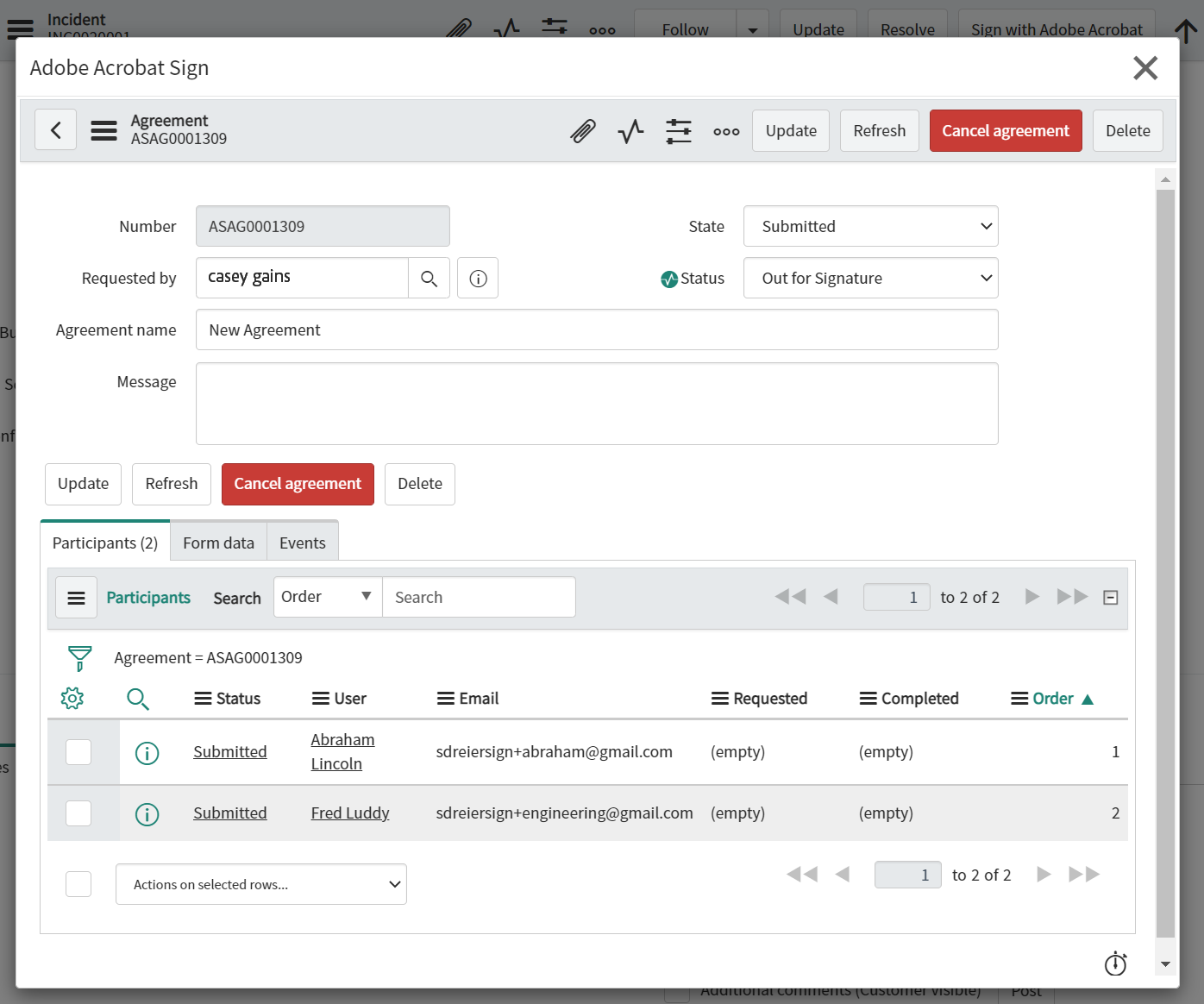Viewport: 1204px width, 1004px height.
Task: Select Fred Luddy's row checkbox
Action: (x=78, y=813)
